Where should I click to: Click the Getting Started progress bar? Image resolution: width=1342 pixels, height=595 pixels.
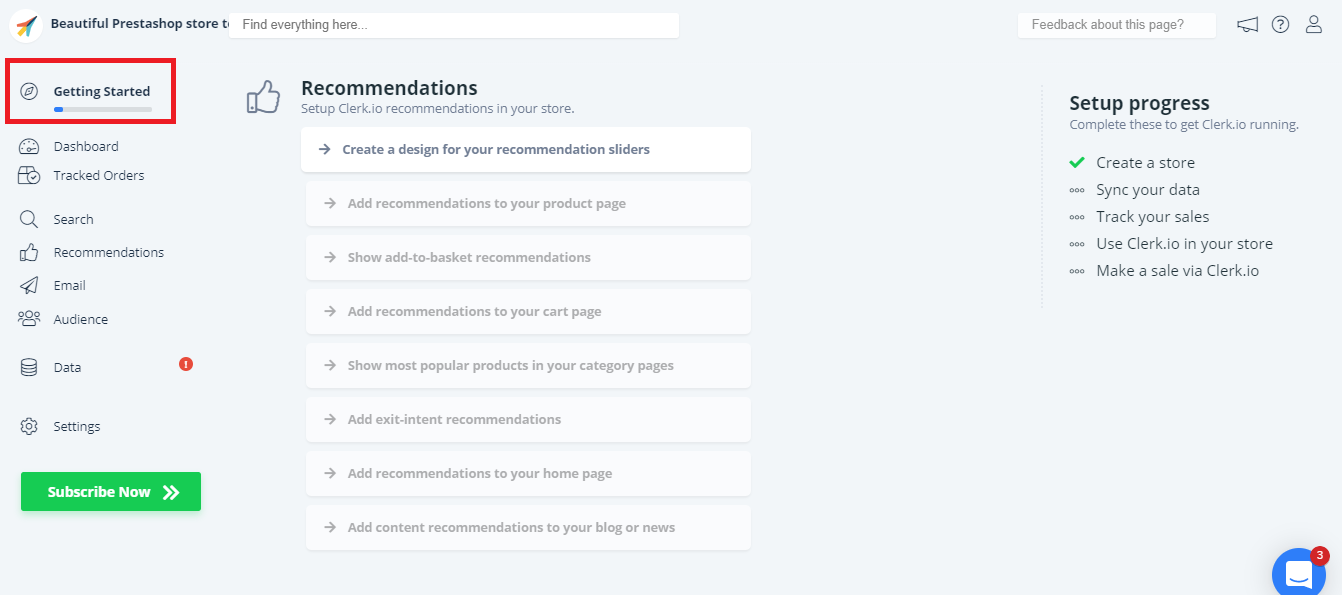(102, 109)
